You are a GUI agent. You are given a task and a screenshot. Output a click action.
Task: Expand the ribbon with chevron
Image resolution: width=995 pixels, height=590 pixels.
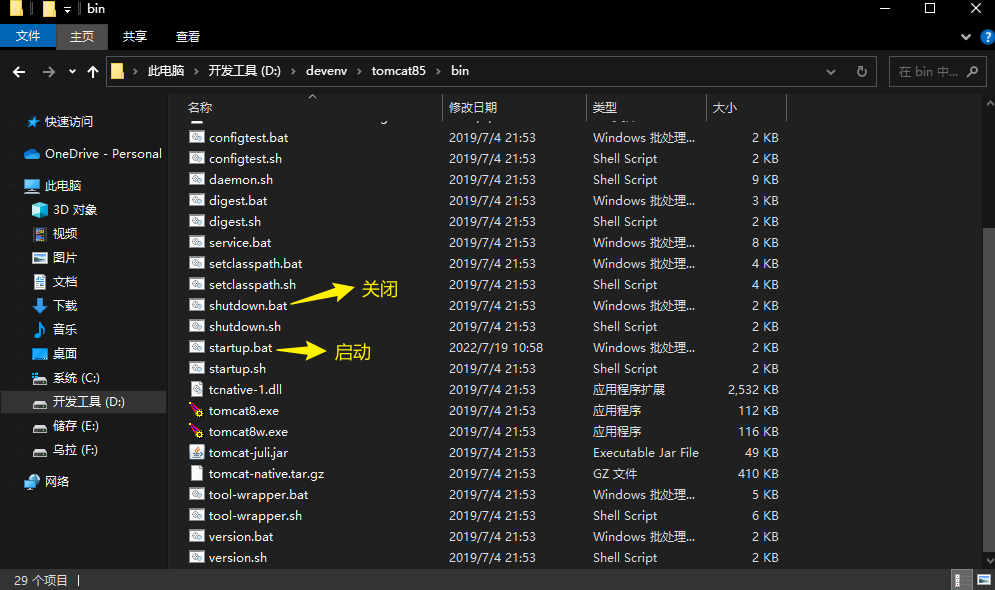tap(966, 37)
